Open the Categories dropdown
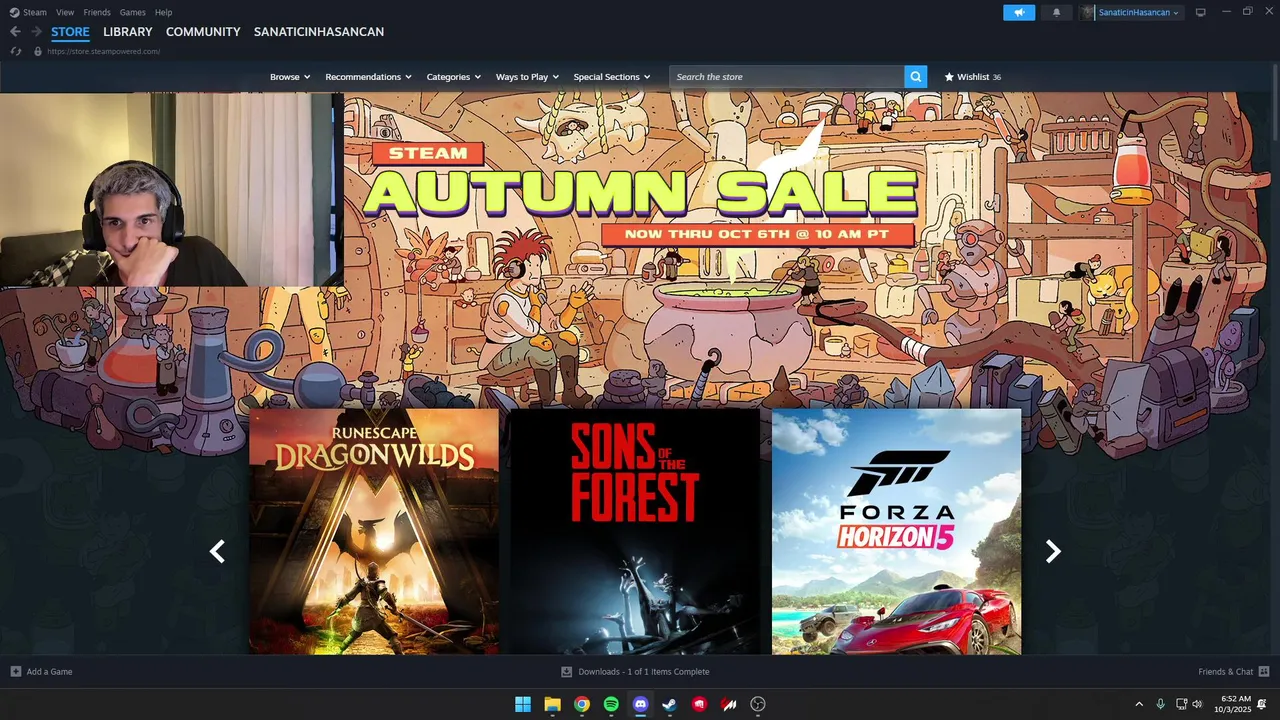 click(454, 77)
